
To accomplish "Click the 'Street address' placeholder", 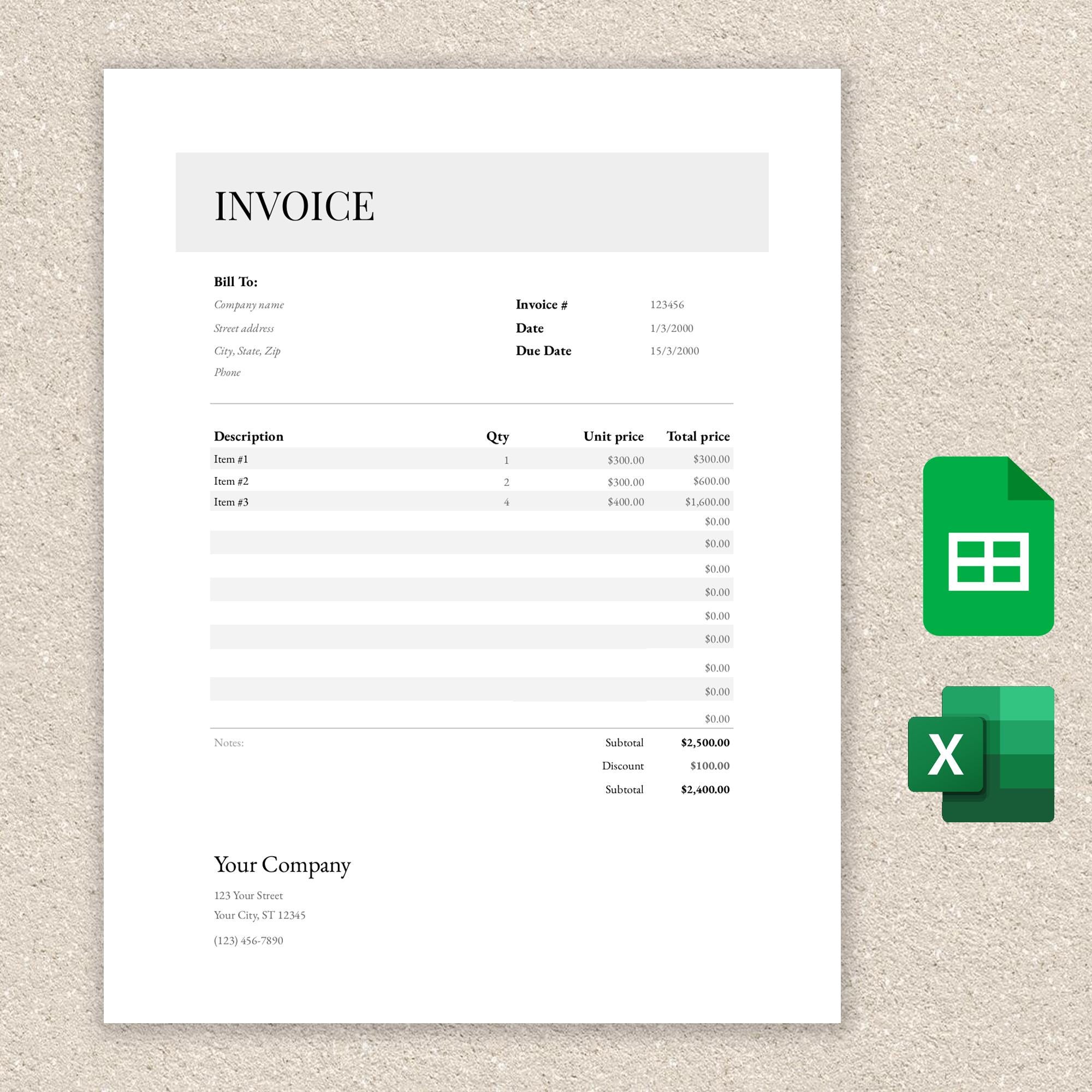I will click(244, 328).
